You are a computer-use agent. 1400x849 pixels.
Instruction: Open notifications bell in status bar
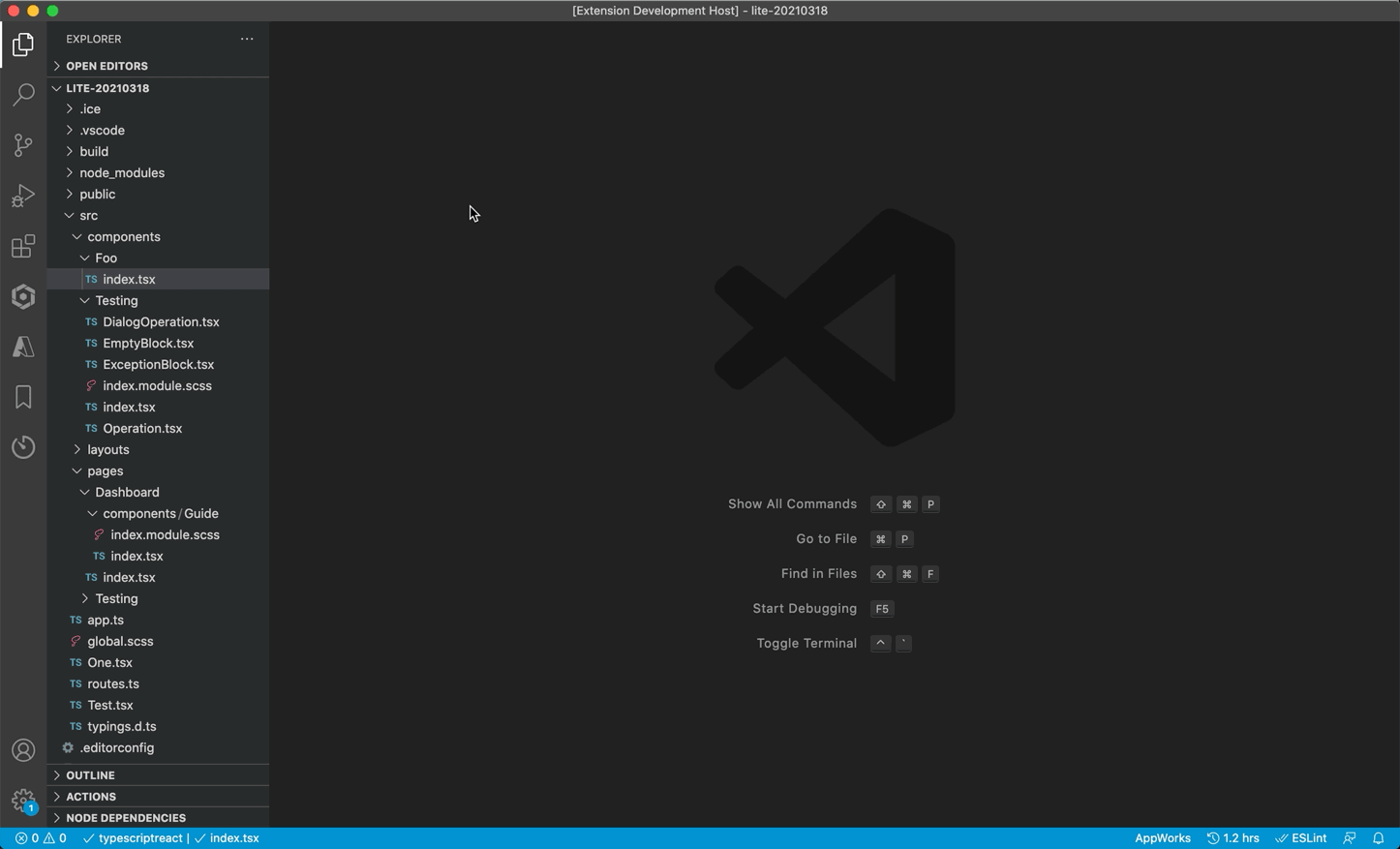(1379, 838)
